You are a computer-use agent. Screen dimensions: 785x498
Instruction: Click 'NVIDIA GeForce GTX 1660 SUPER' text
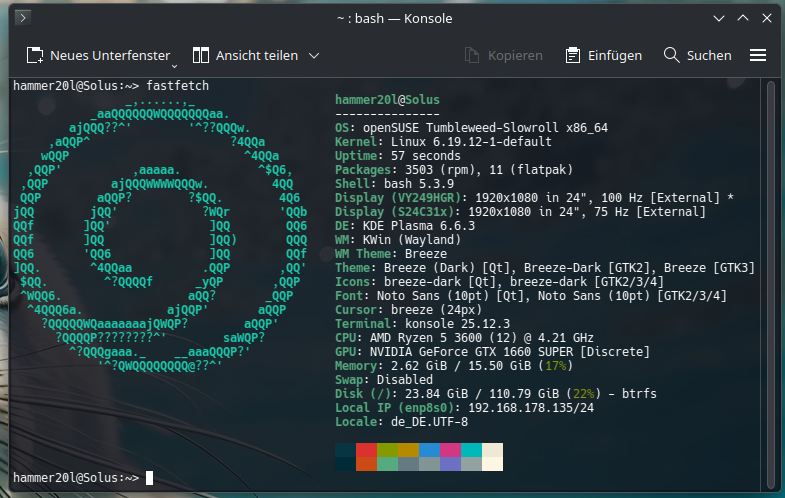pos(471,352)
